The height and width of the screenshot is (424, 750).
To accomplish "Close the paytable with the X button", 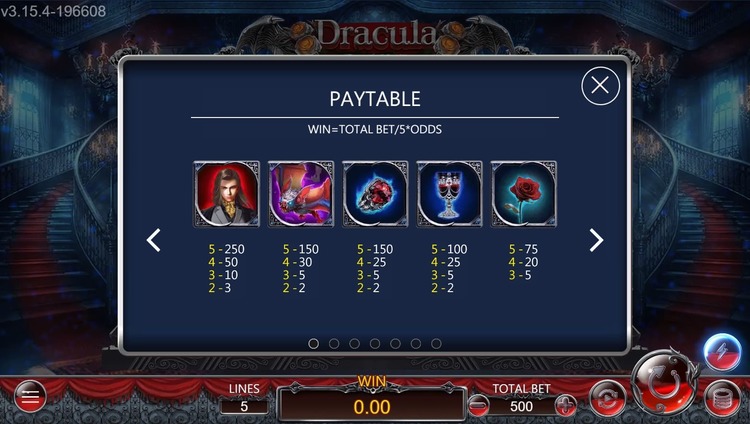I will (x=600, y=86).
